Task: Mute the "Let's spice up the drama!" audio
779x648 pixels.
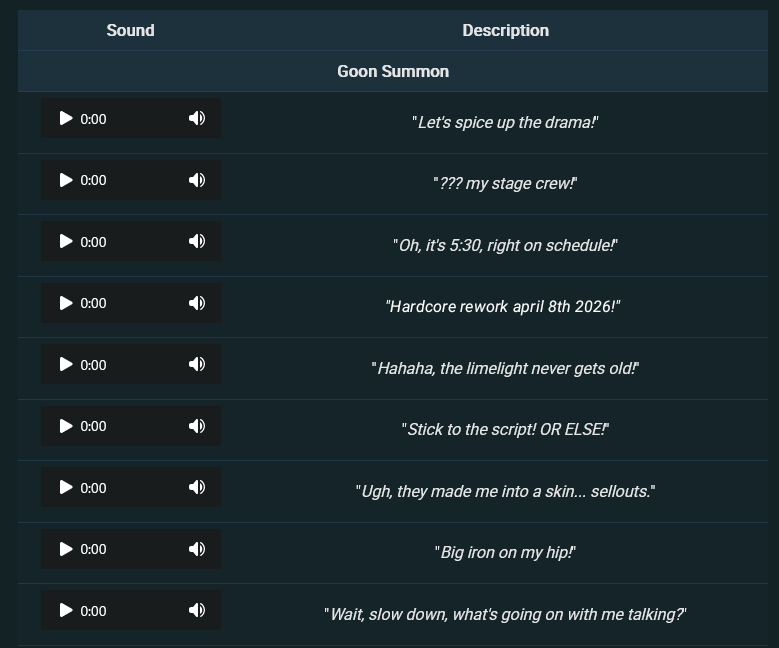Action: (197, 118)
